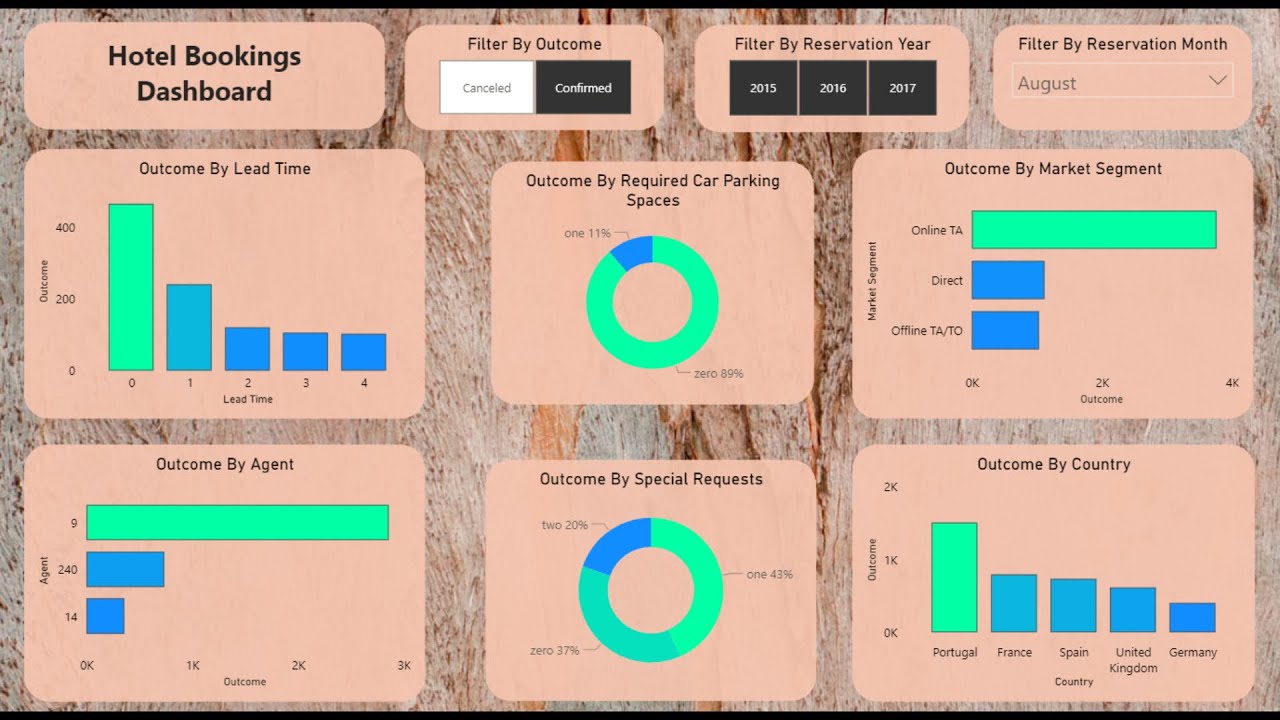Click 'Outcome By Required Car Parking Spaces' title
This screenshot has width=1280, height=720.
click(x=652, y=190)
